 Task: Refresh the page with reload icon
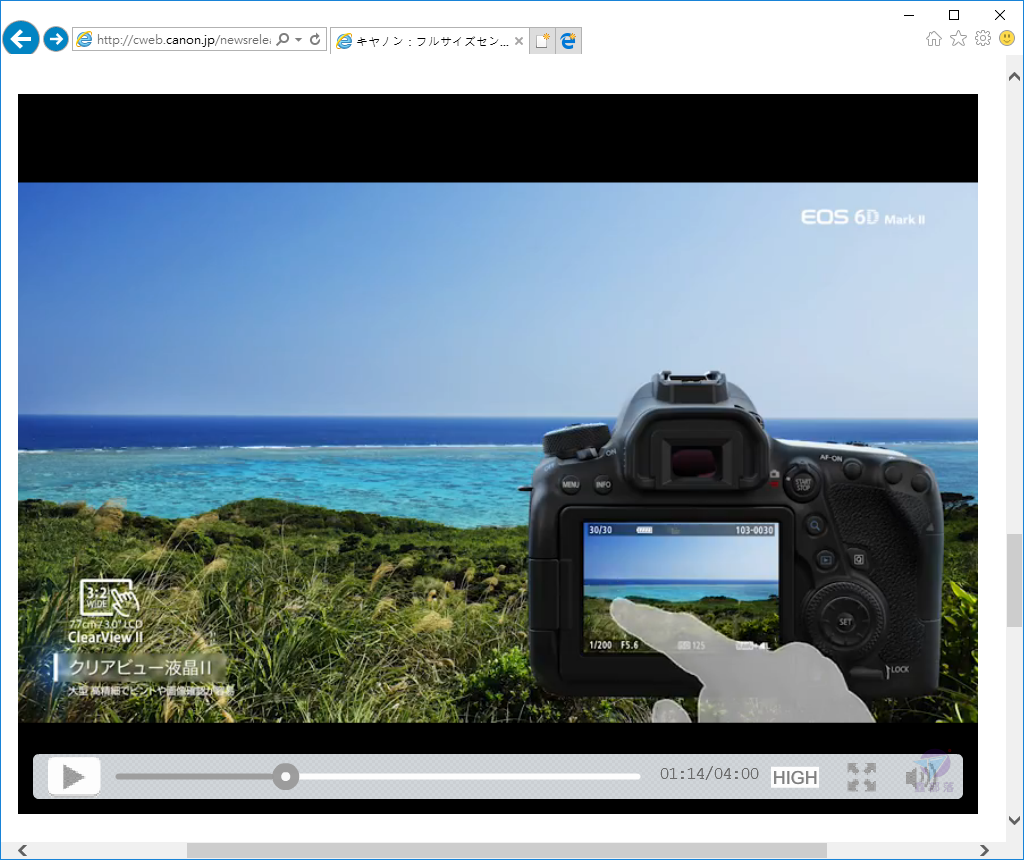(x=315, y=39)
